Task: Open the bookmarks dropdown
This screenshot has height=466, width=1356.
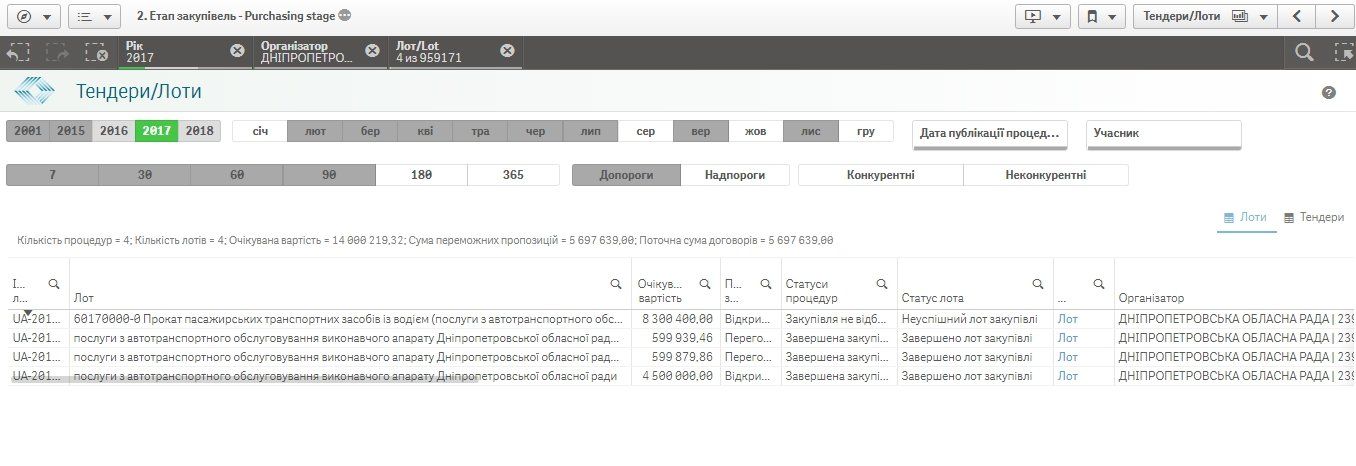Action: [1102, 17]
